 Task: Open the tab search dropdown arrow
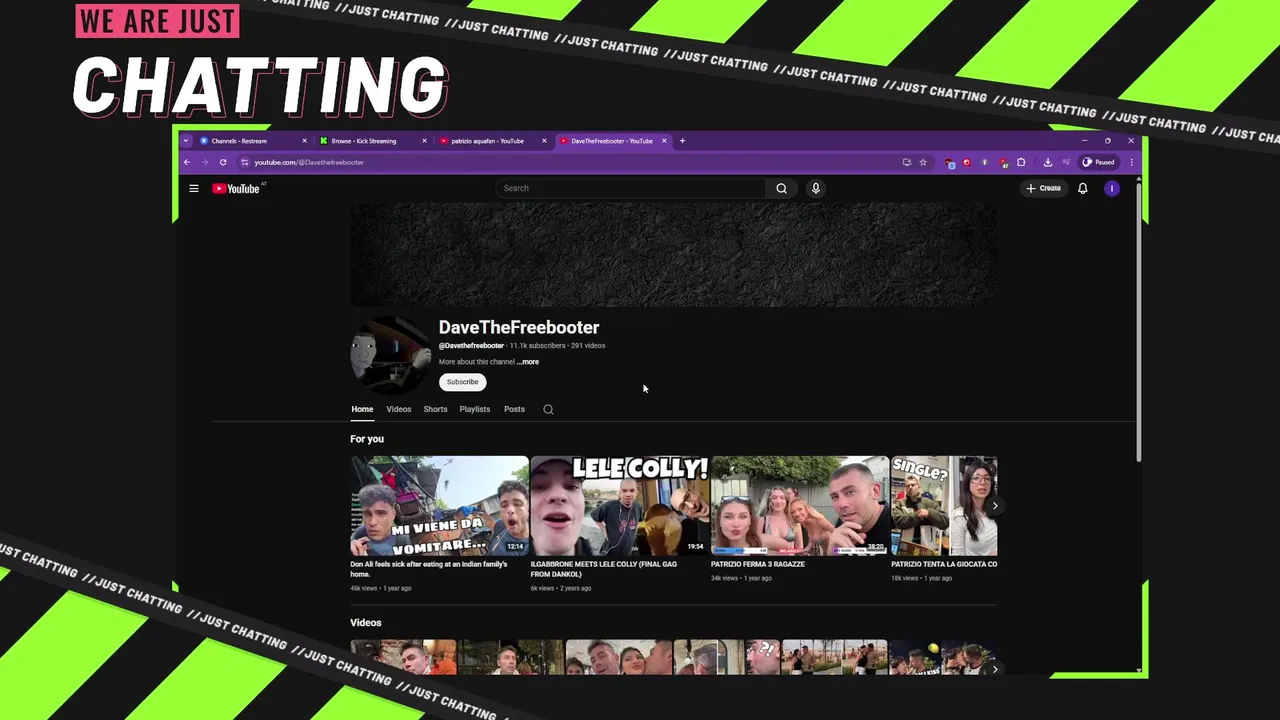pyautogui.click(x=185, y=141)
